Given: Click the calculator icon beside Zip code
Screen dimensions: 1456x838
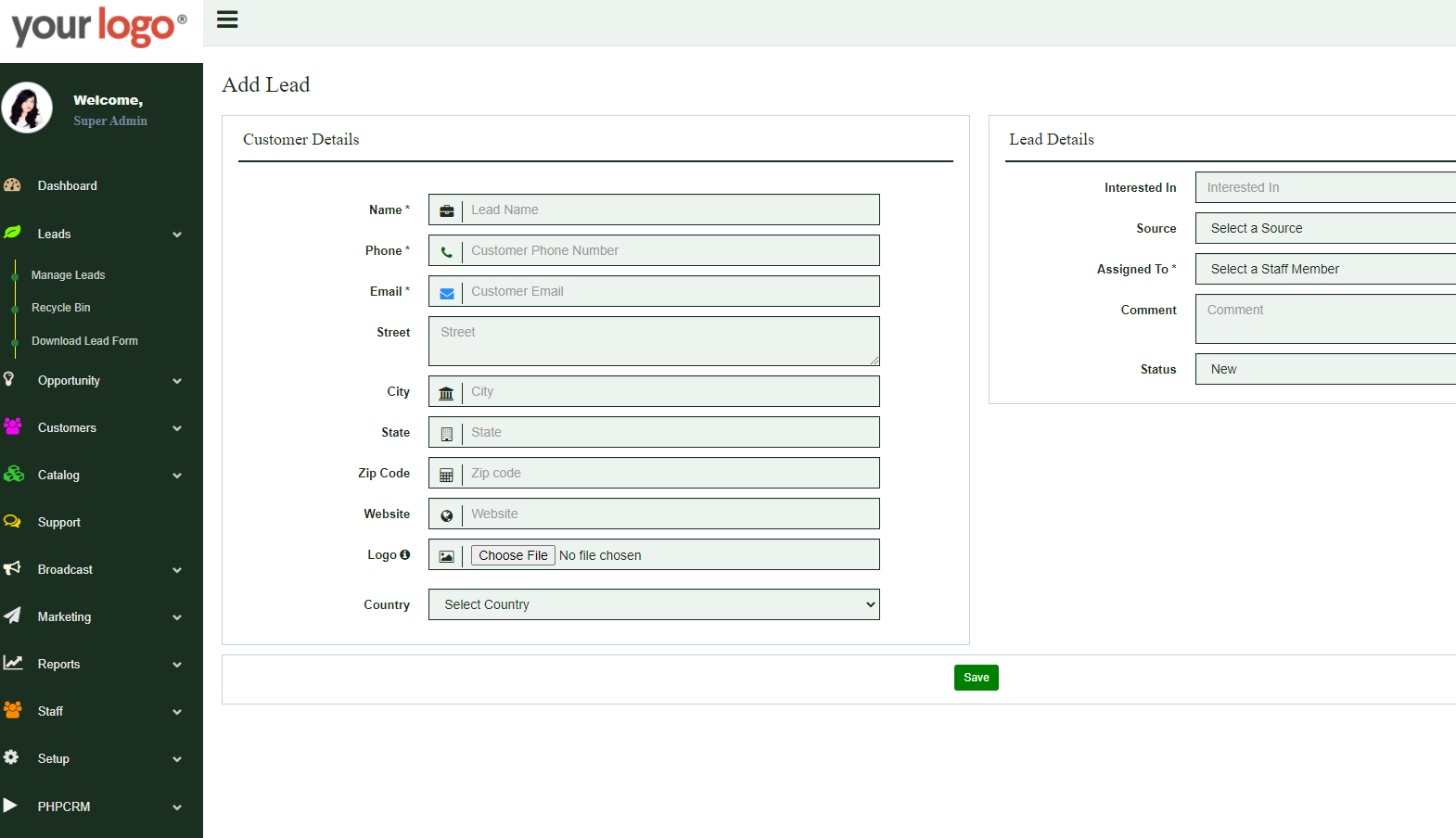Looking at the screenshot, I should point(446,475).
